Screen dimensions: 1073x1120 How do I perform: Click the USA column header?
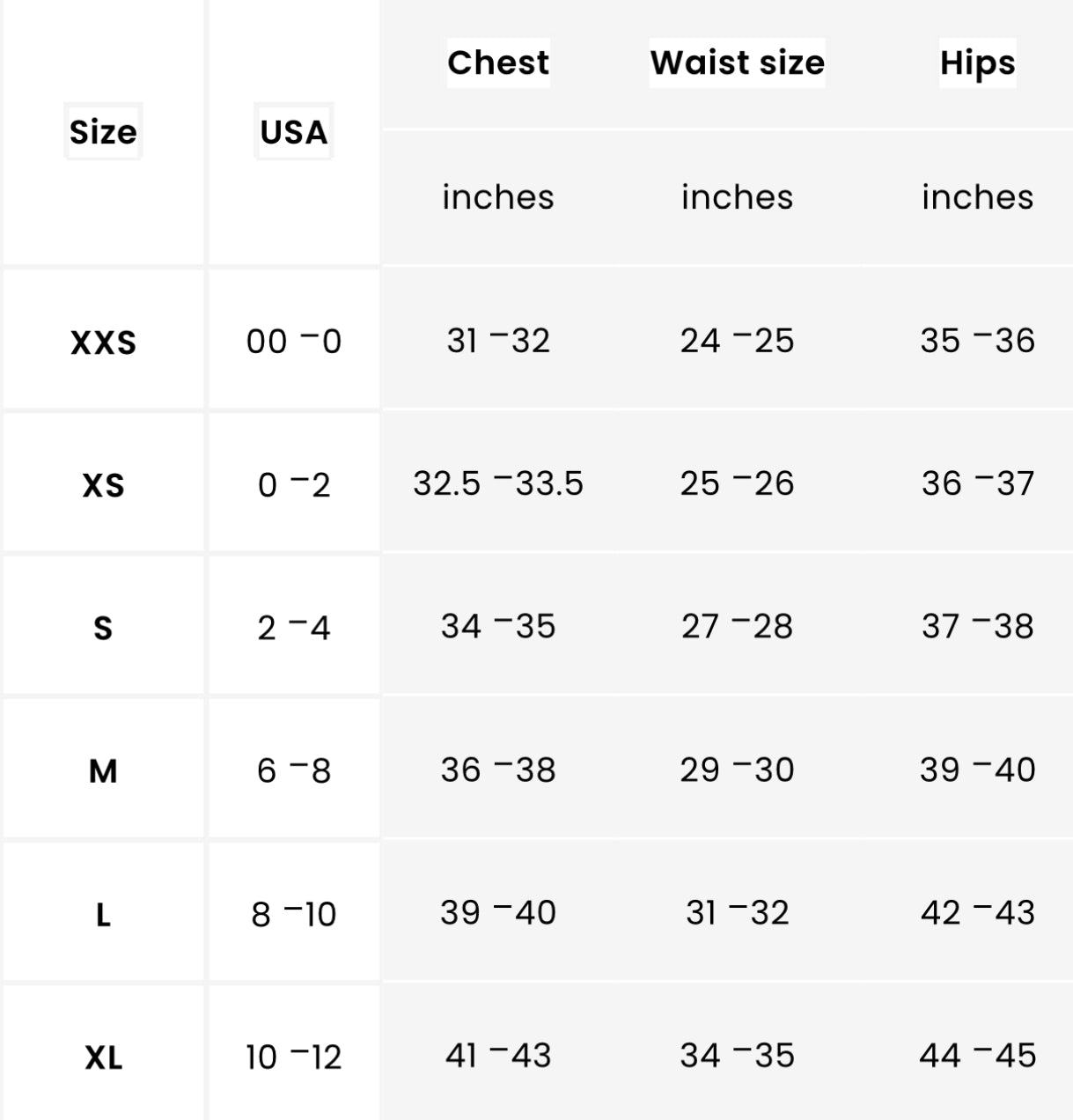[293, 132]
